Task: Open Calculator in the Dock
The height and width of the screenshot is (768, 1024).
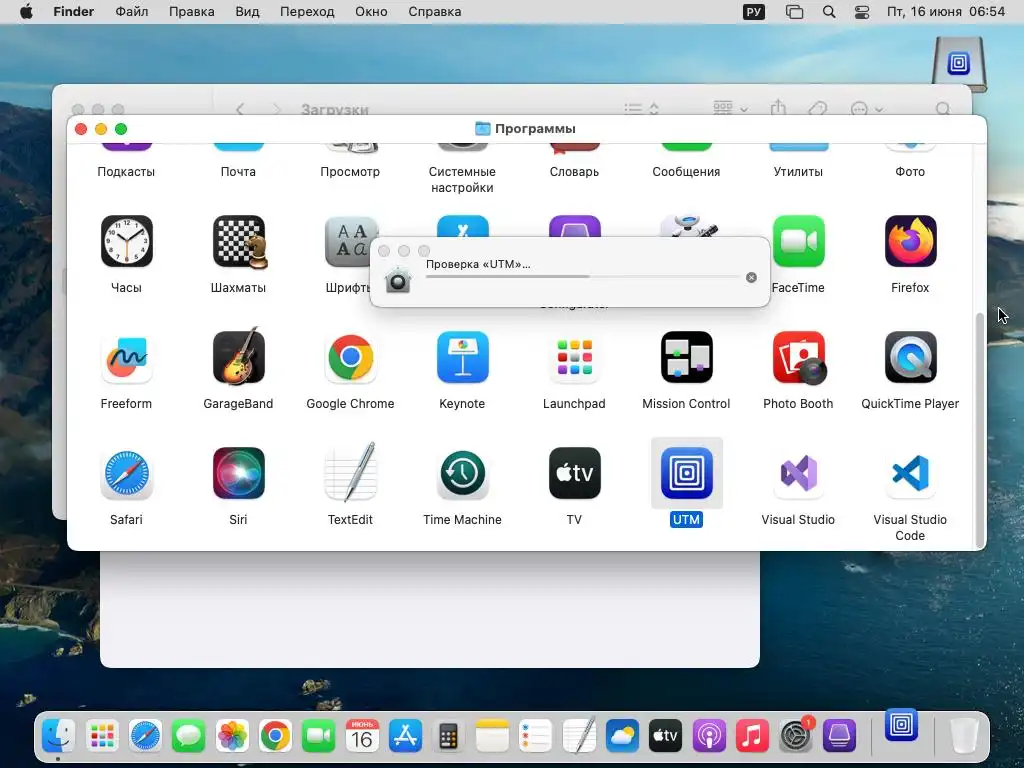Action: (x=449, y=736)
